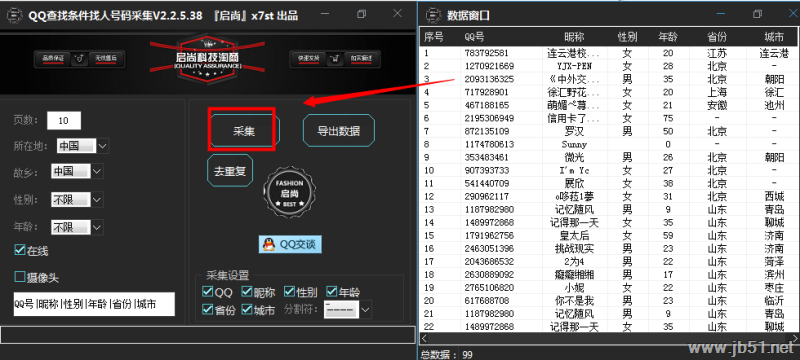800x360 pixels.
Task: Click the 启尚 FASHION BEST badge
Action: (289, 192)
